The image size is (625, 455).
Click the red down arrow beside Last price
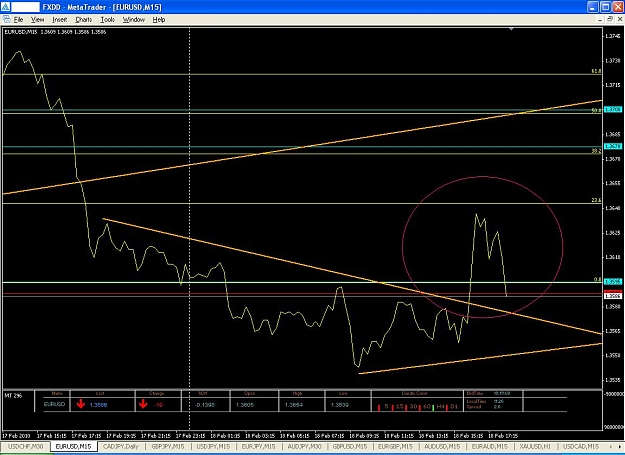pyautogui.click(x=81, y=404)
